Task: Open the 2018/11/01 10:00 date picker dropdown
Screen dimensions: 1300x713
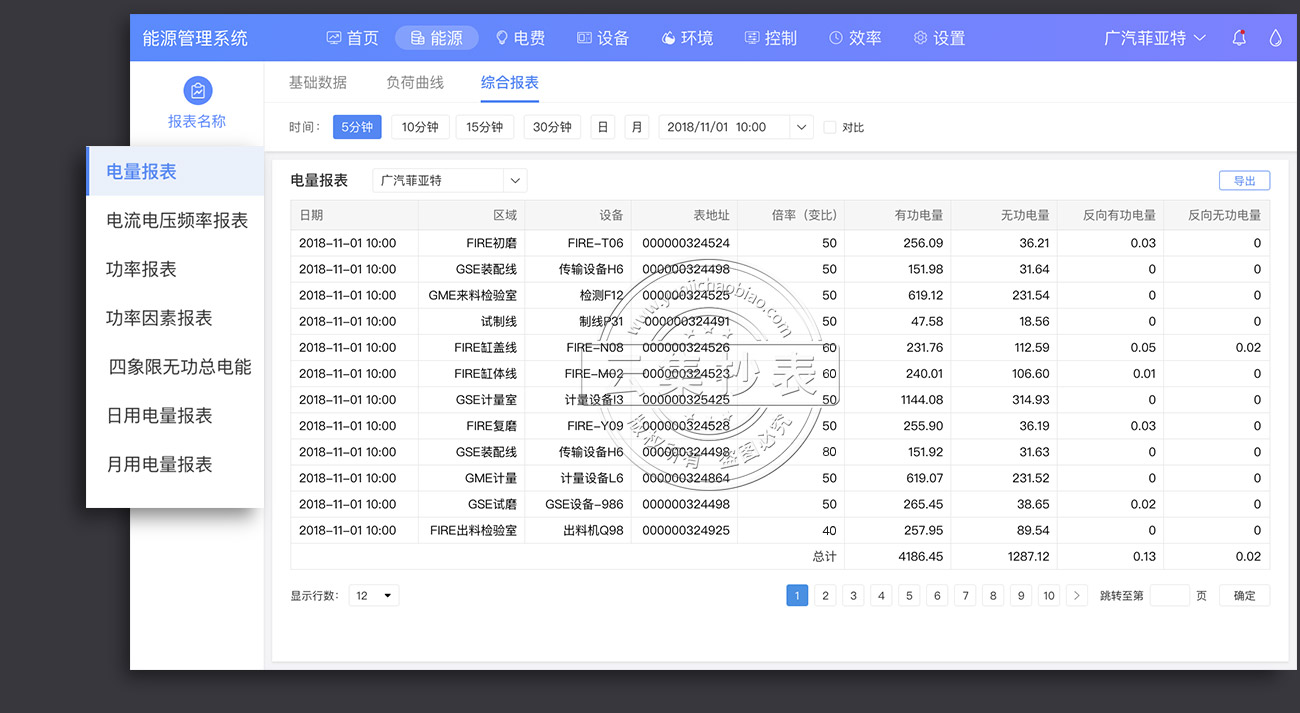Action: pos(736,127)
